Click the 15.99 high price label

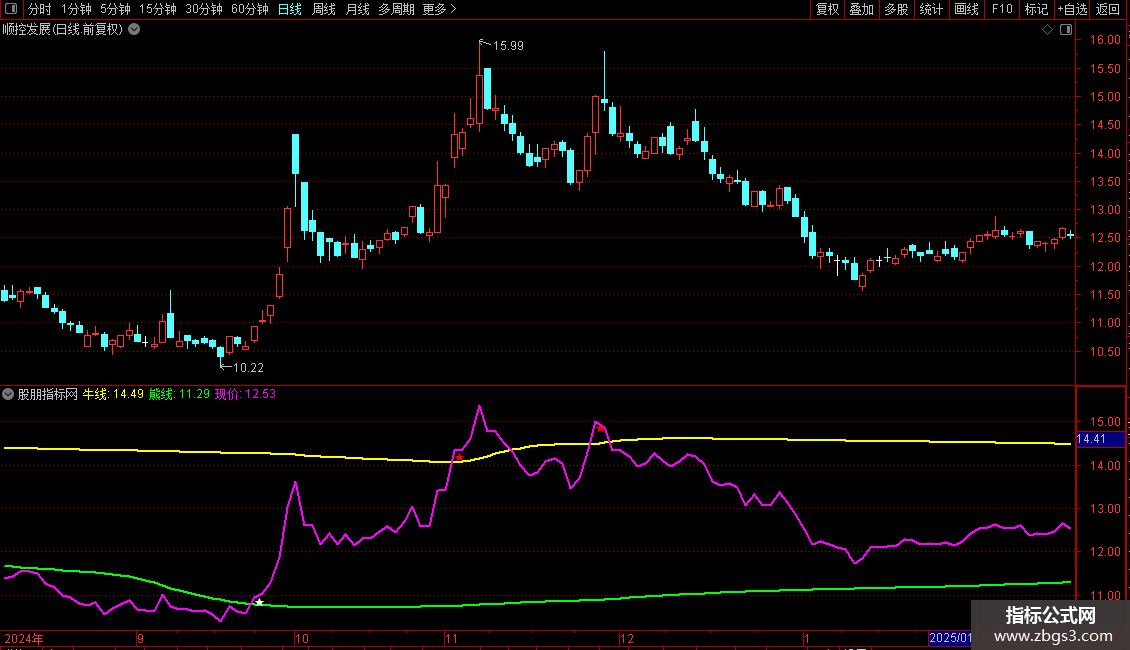(508, 46)
